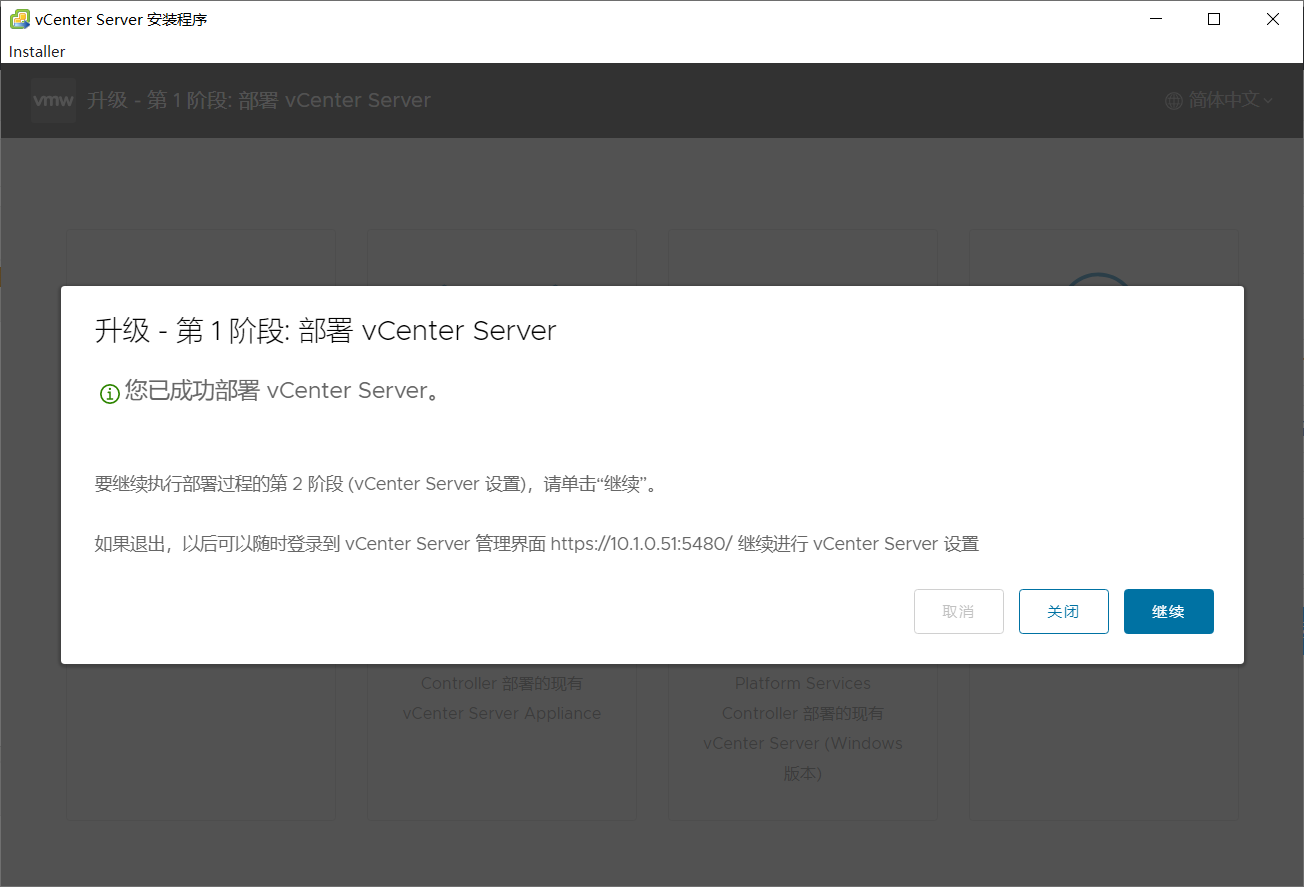Click the chevron next to 简体中文
The width and height of the screenshot is (1304, 887).
[1267, 101]
